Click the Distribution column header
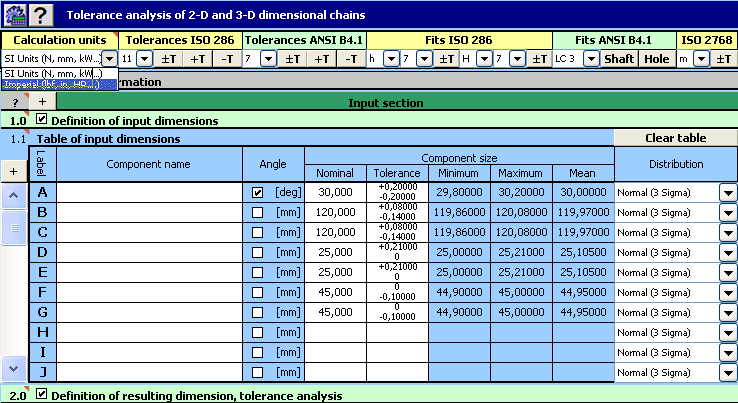 coord(676,164)
